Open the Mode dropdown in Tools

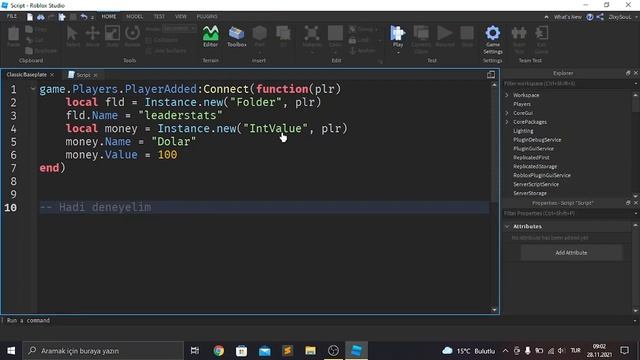click(x=179, y=29)
